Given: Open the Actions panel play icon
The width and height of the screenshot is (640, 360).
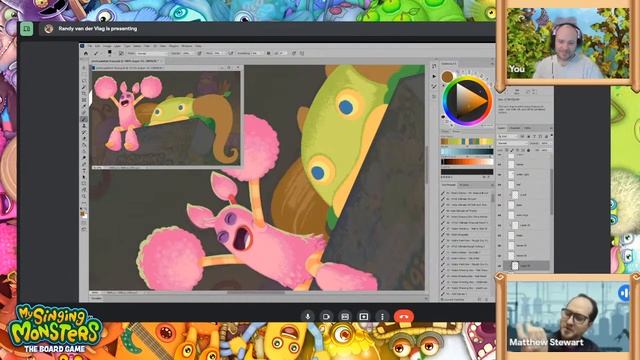Looking at the screenshot, I should (434, 76).
